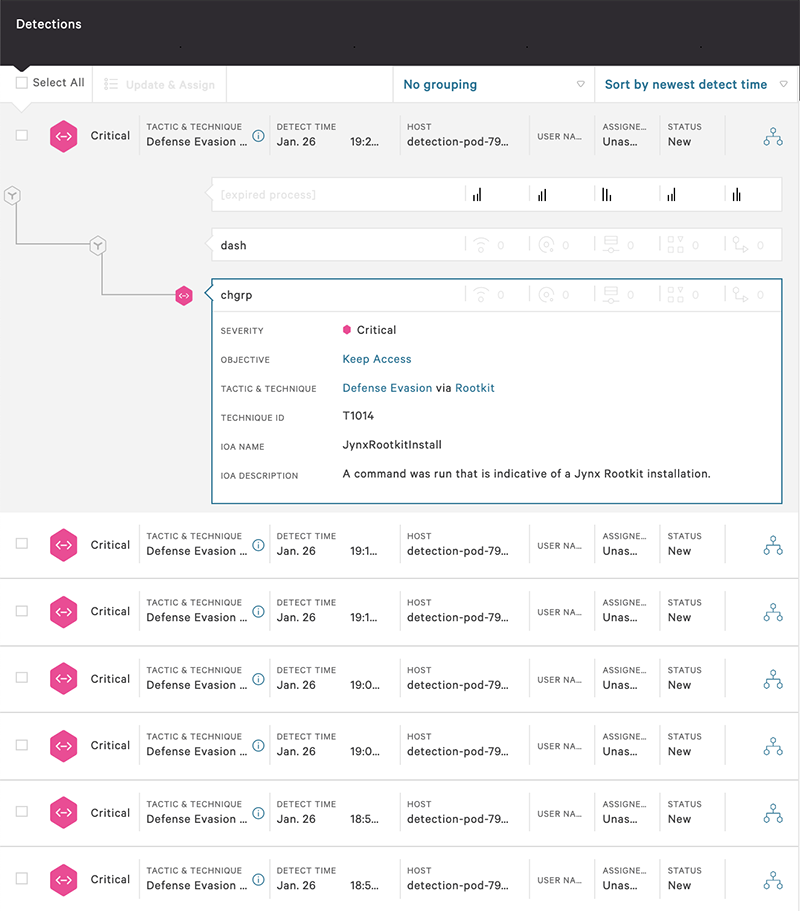Click info icon next to first Defense Evasion

pyautogui.click(x=258, y=135)
